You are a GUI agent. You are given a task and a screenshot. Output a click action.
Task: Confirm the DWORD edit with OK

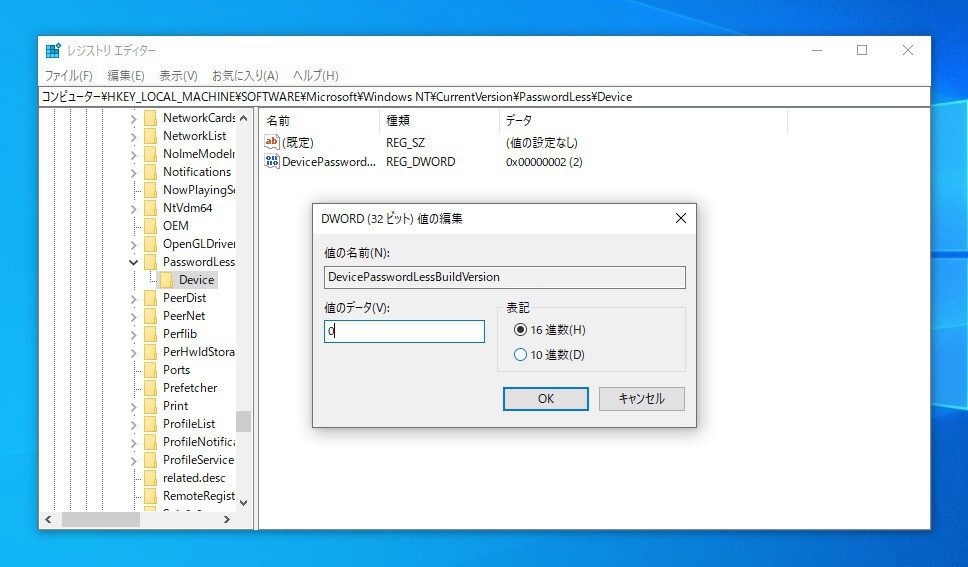pos(546,398)
